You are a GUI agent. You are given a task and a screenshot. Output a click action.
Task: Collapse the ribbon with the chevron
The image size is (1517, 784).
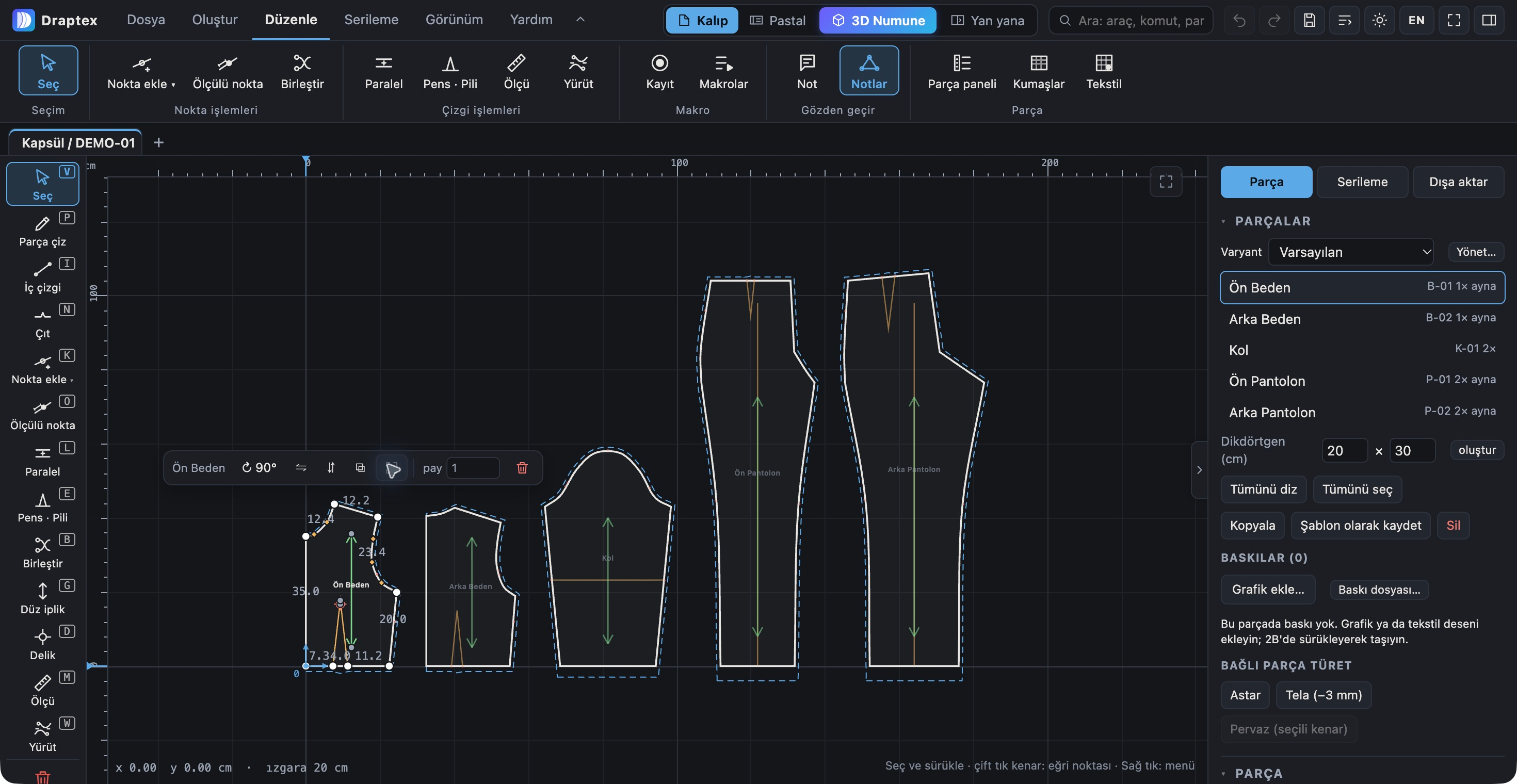580,20
